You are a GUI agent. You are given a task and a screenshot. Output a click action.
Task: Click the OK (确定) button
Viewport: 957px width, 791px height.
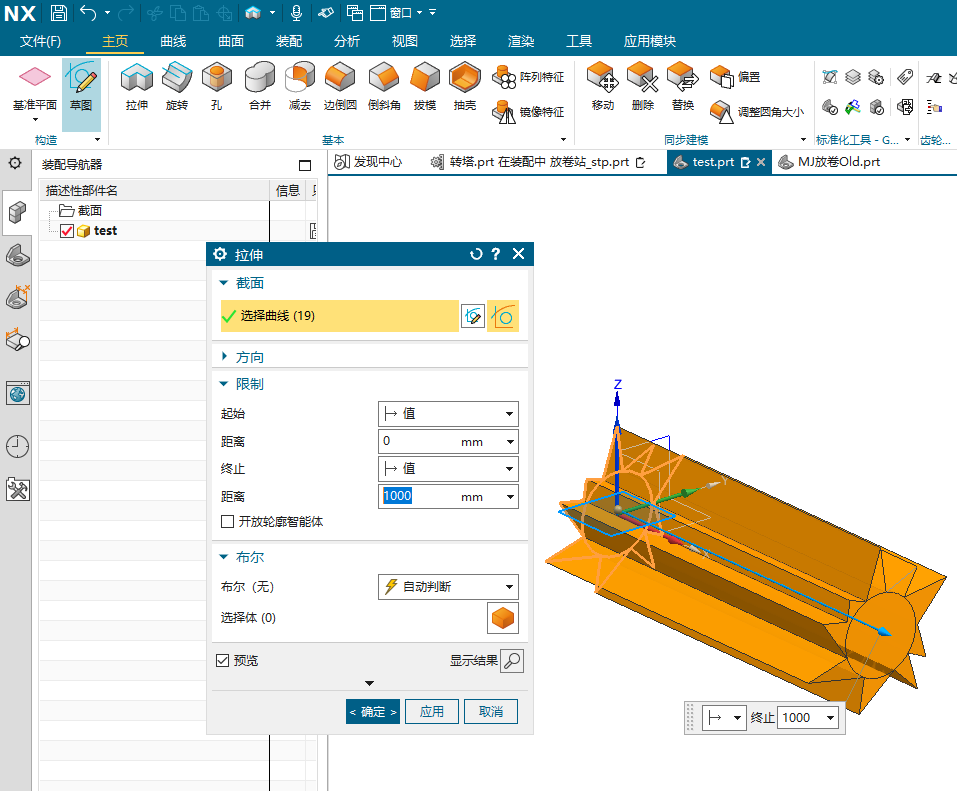[373, 712]
